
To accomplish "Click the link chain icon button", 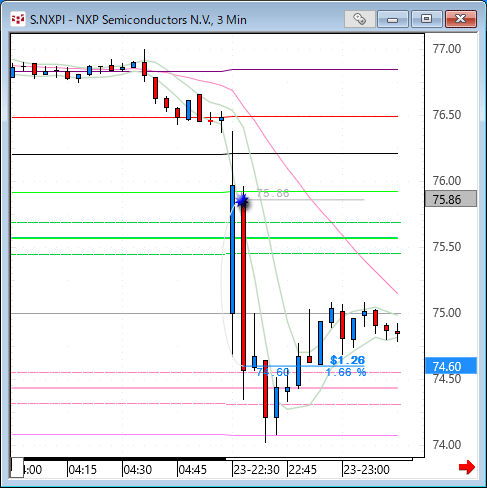I will tap(360, 19).
